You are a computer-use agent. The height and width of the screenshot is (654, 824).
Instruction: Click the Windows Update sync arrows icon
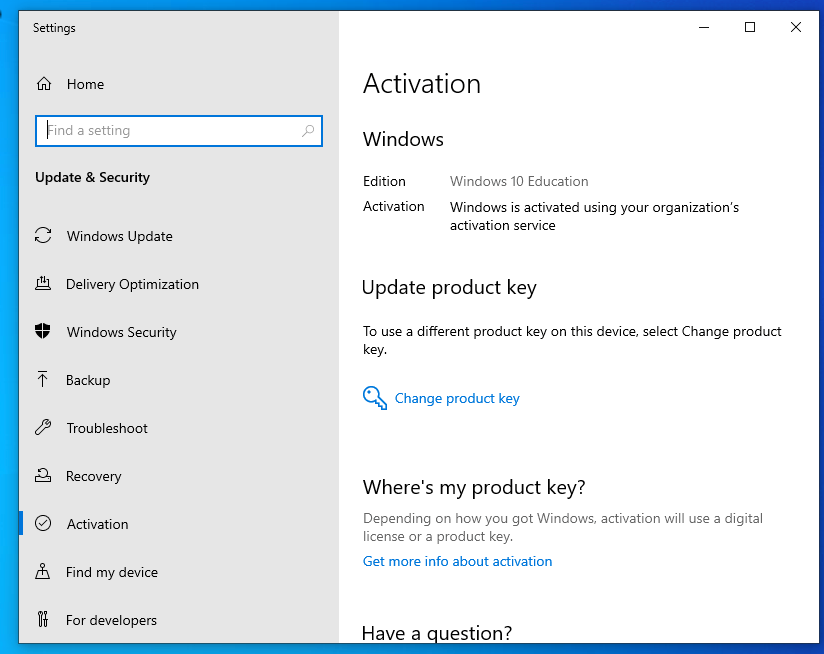[x=43, y=235]
